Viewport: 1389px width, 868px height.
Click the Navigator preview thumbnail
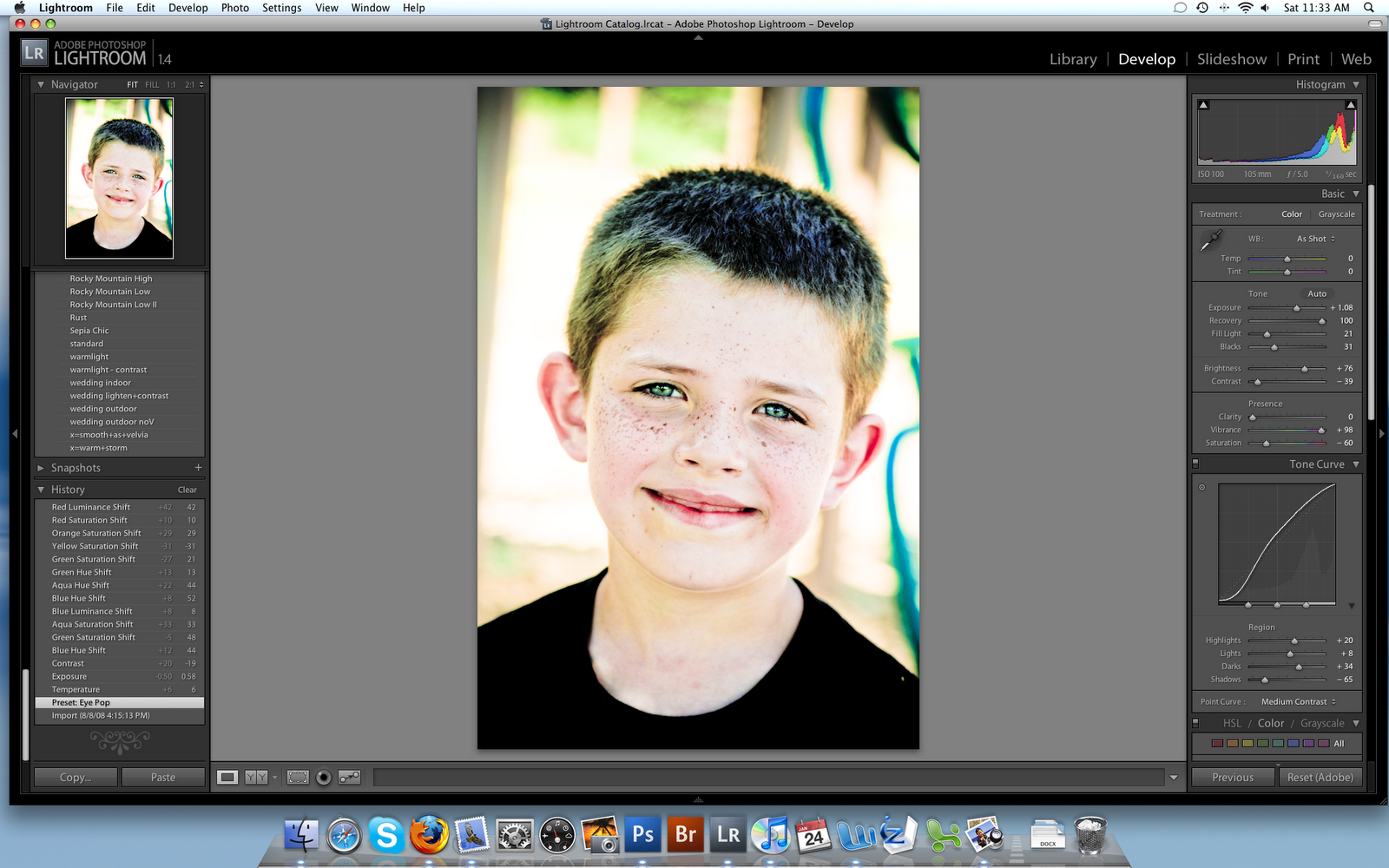pos(119,178)
